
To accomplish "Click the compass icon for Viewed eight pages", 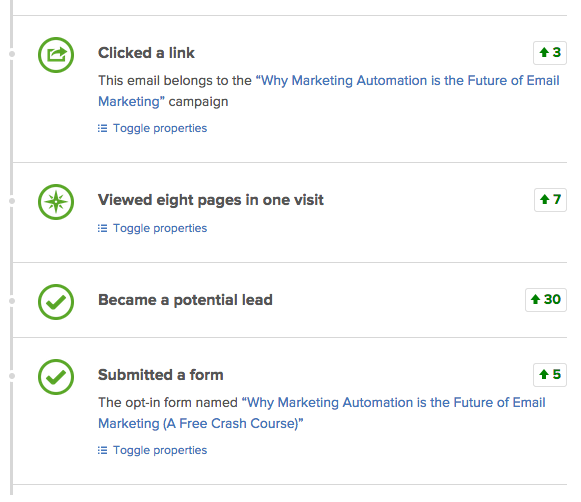I will 56,202.
